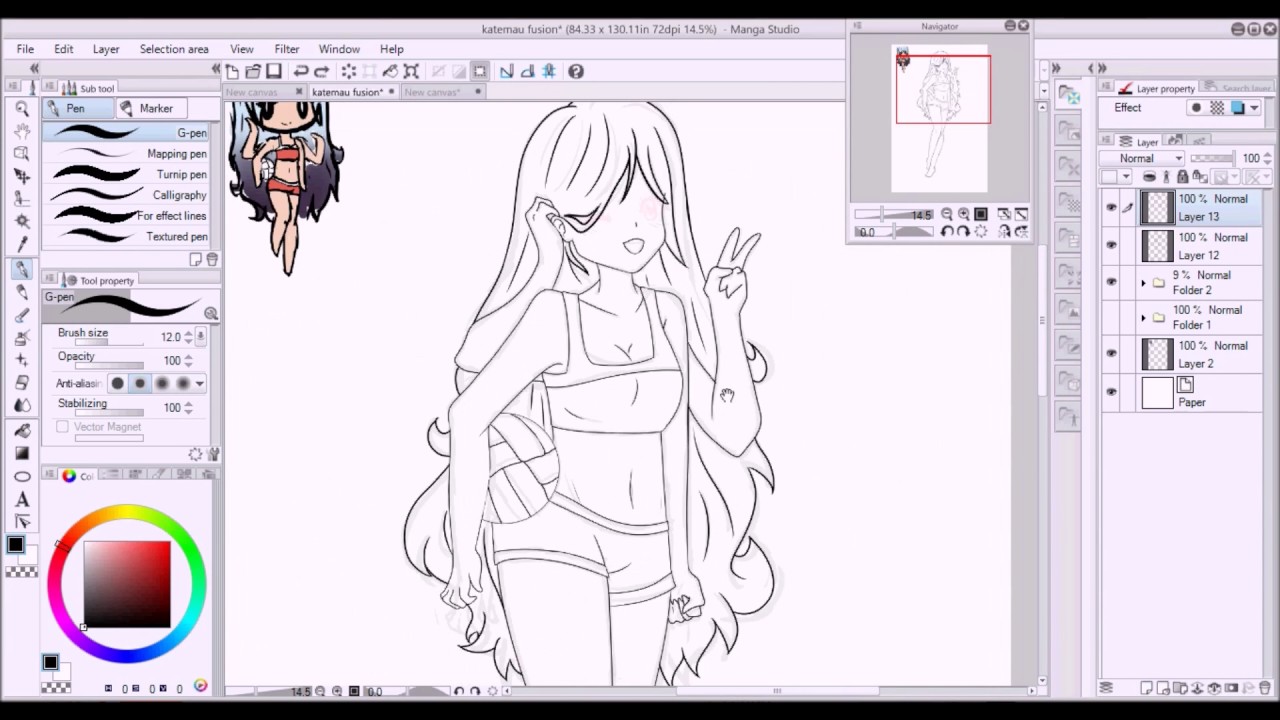
Task: Pick a shade in the color square
Action: click(127, 584)
